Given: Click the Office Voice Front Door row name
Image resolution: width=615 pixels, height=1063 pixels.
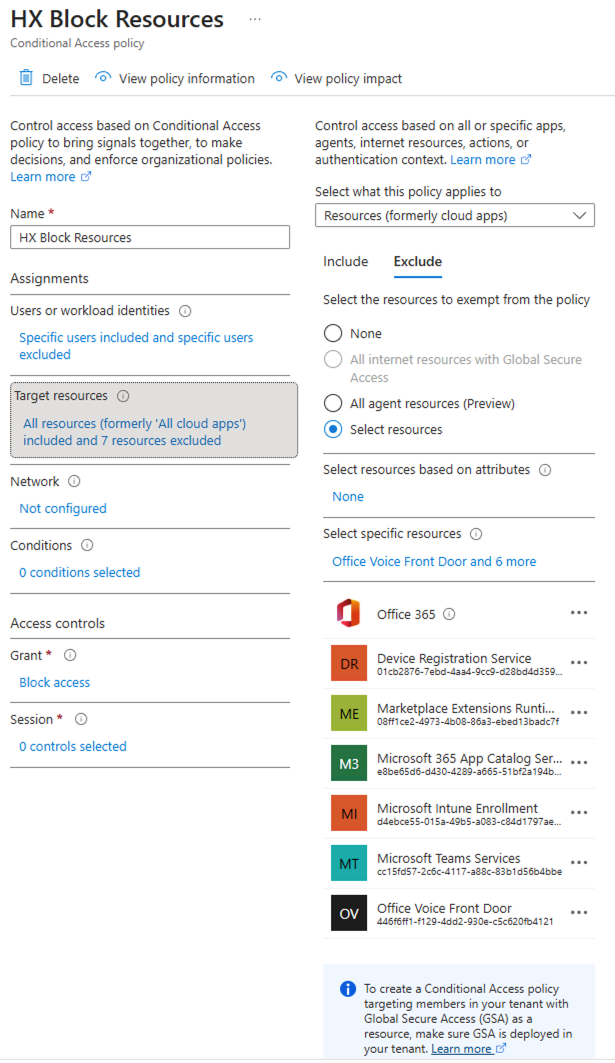Looking at the screenshot, I should pos(444,908).
